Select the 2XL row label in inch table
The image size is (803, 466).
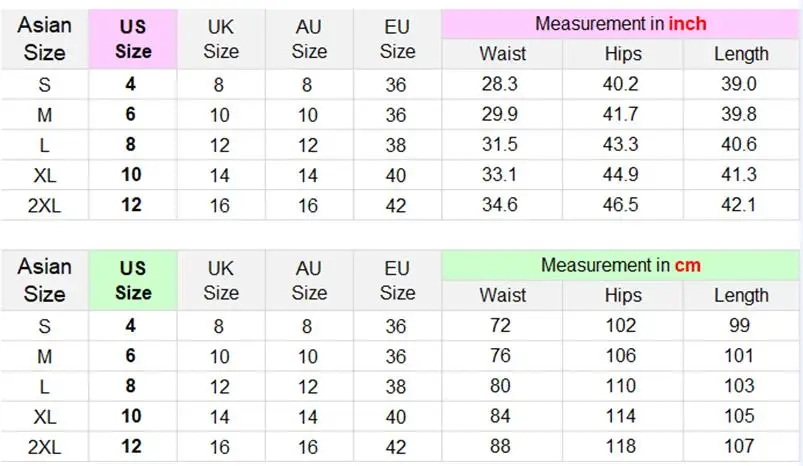coord(44,206)
